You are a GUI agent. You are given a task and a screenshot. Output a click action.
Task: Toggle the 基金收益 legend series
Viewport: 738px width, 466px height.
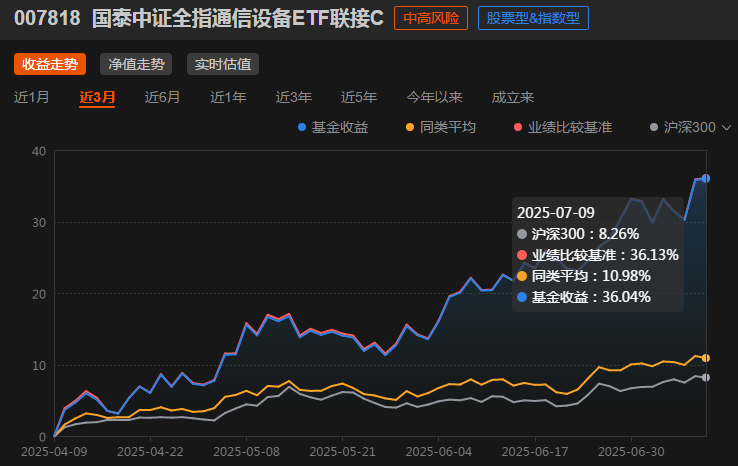click(x=333, y=127)
